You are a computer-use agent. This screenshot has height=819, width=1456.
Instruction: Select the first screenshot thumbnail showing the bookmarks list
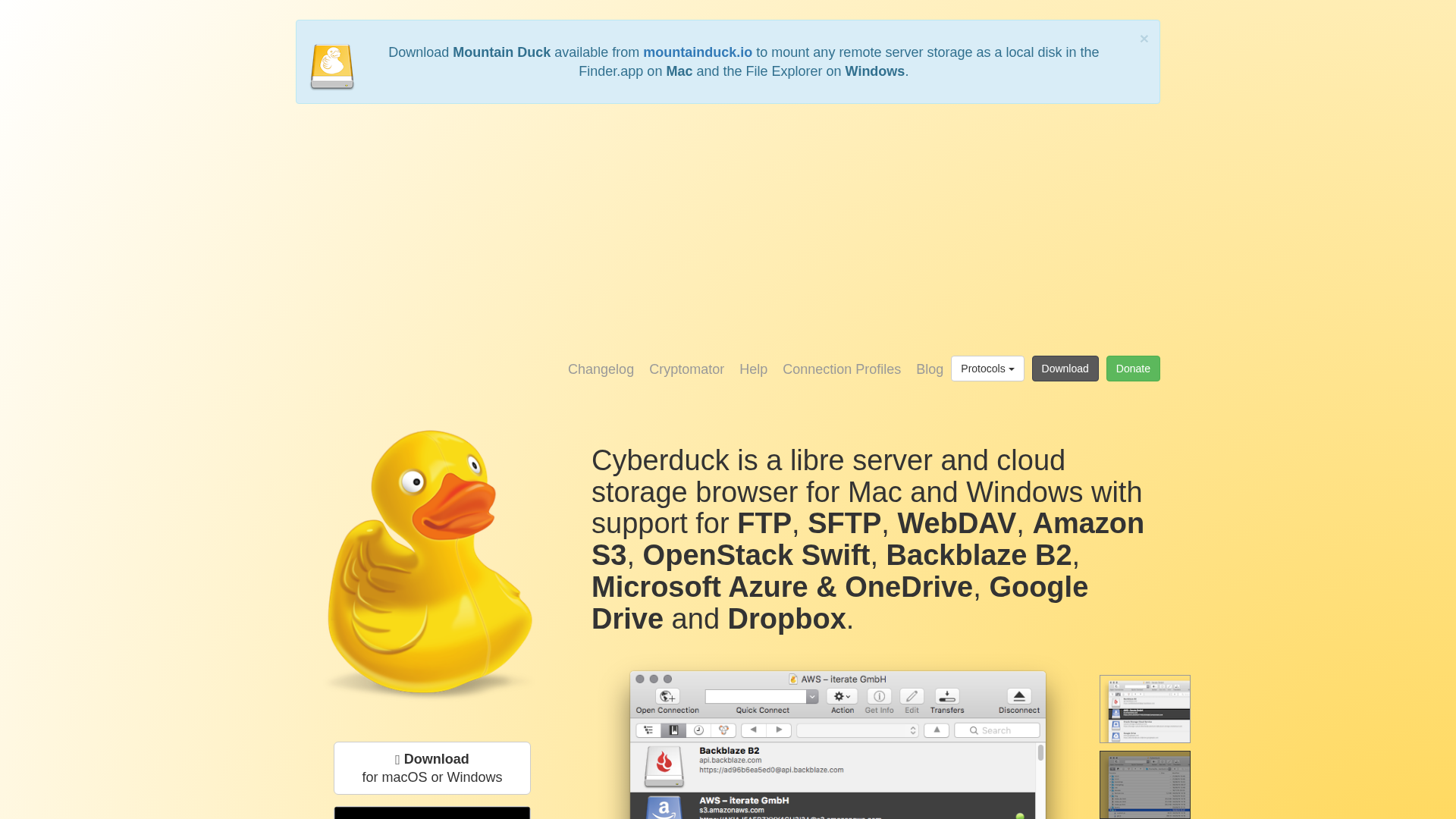1145,709
